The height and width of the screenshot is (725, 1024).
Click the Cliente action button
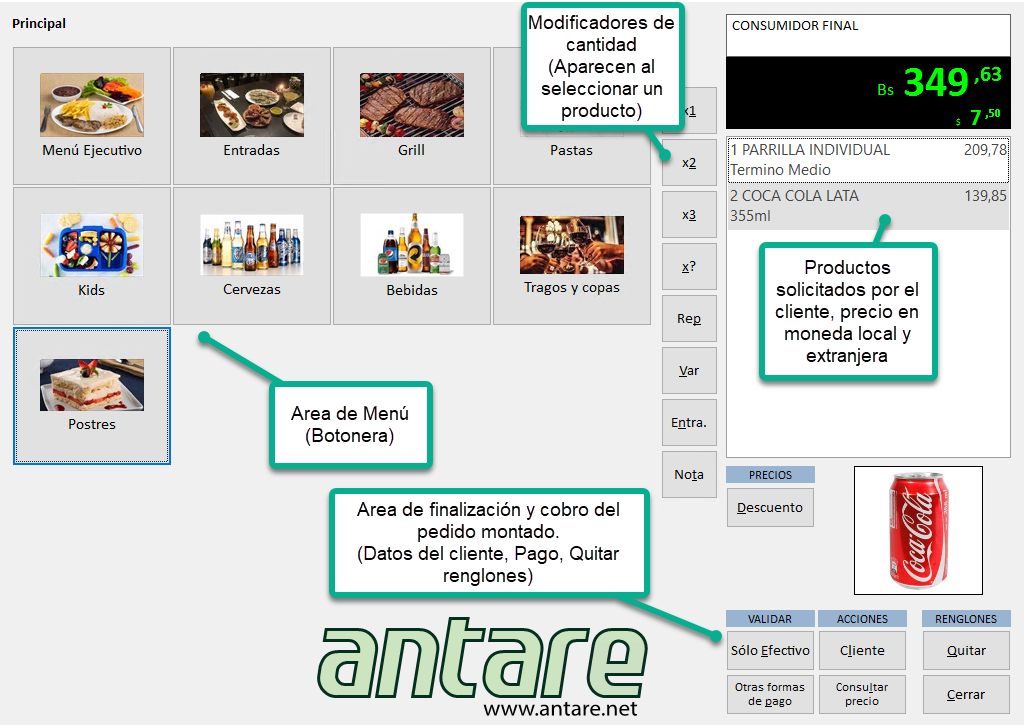tap(862, 650)
